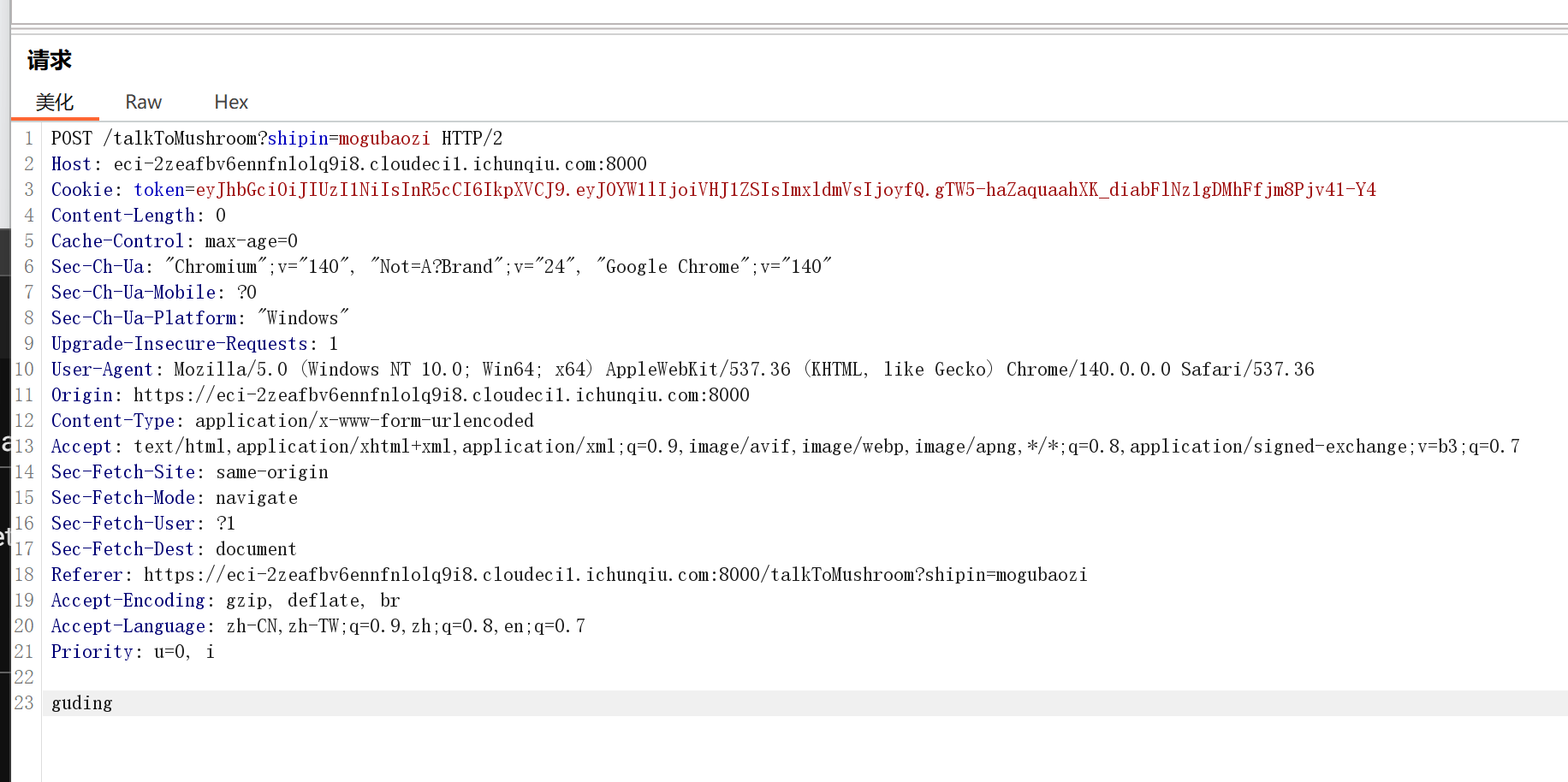
Task: Click the Referer header URL value
Action: (x=615, y=575)
